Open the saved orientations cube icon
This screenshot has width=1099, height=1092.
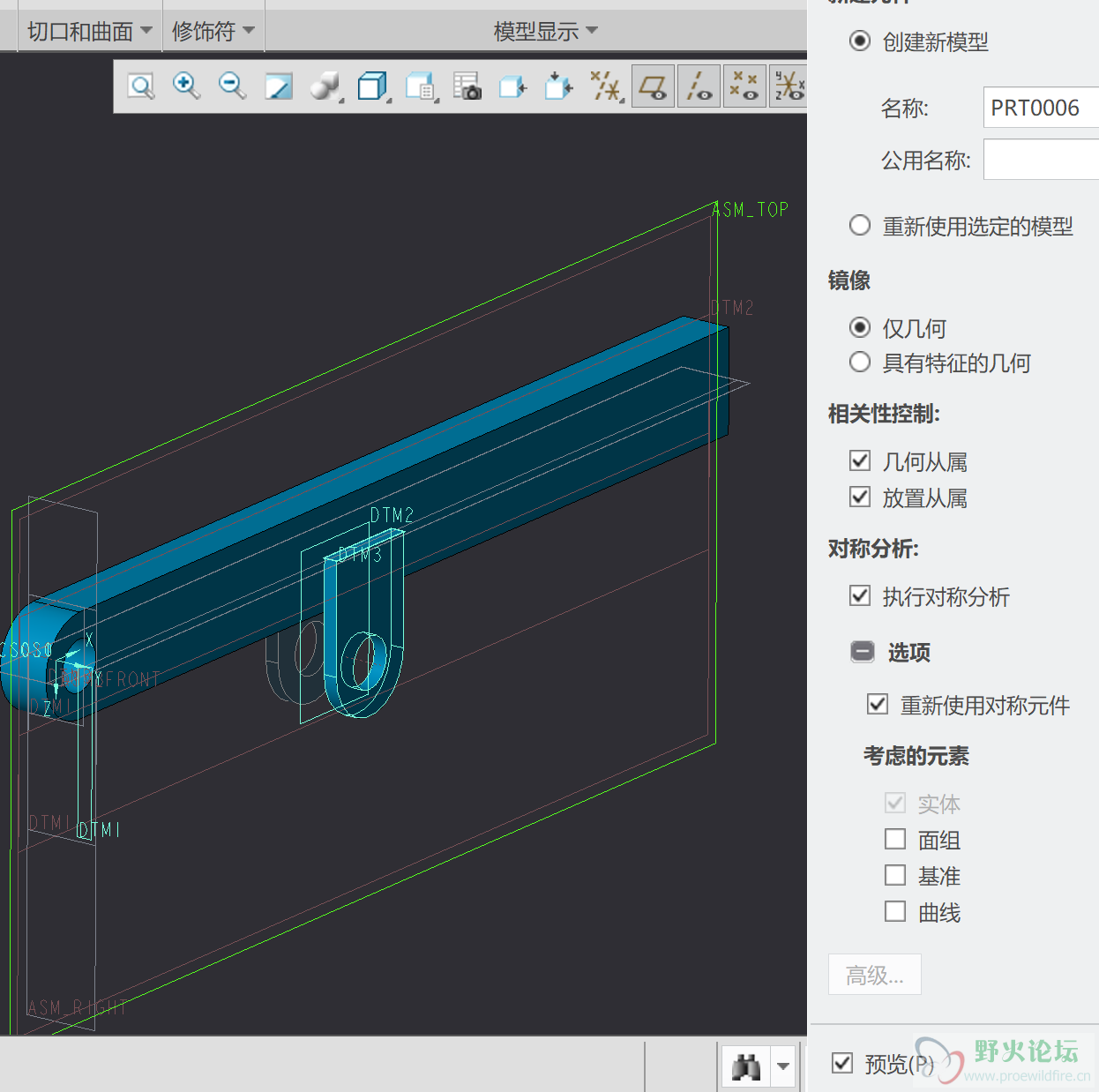pyautogui.click(x=373, y=86)
